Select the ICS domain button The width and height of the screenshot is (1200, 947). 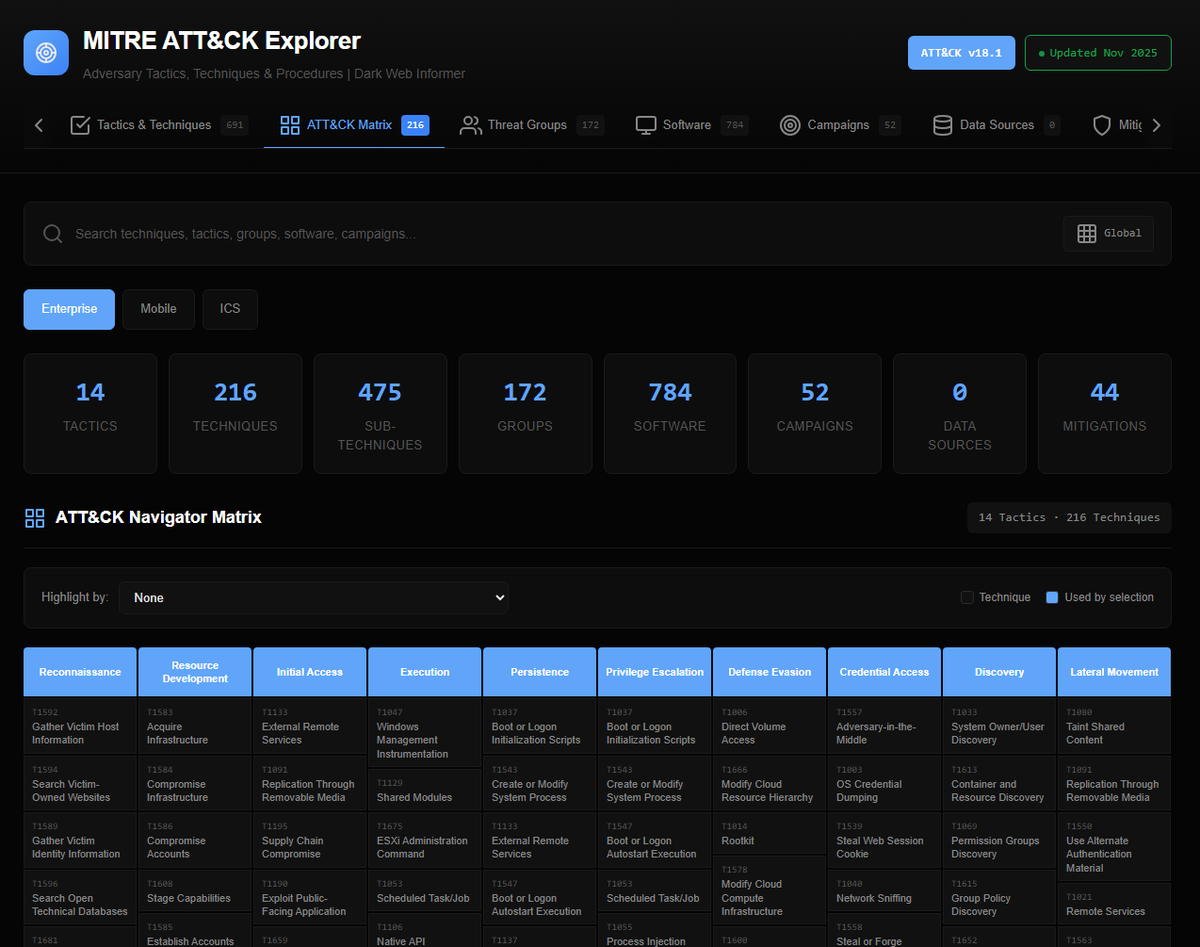[x=230, y=309]
